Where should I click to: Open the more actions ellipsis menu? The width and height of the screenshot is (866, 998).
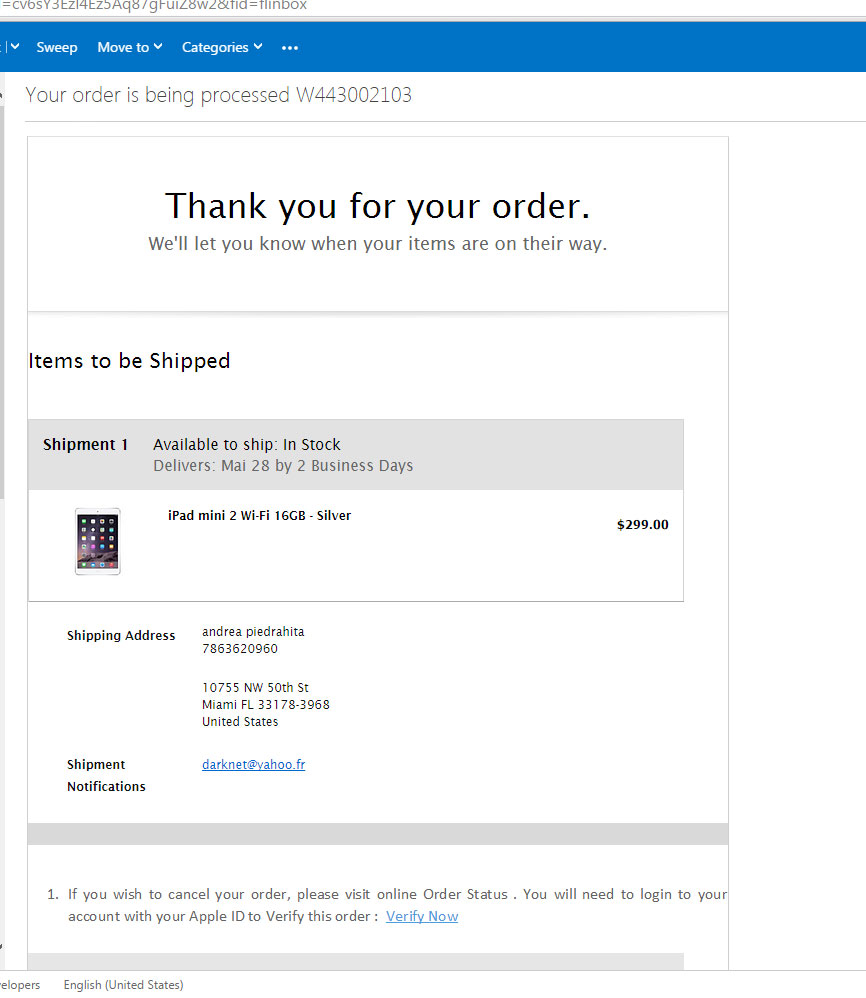[290, 48]
